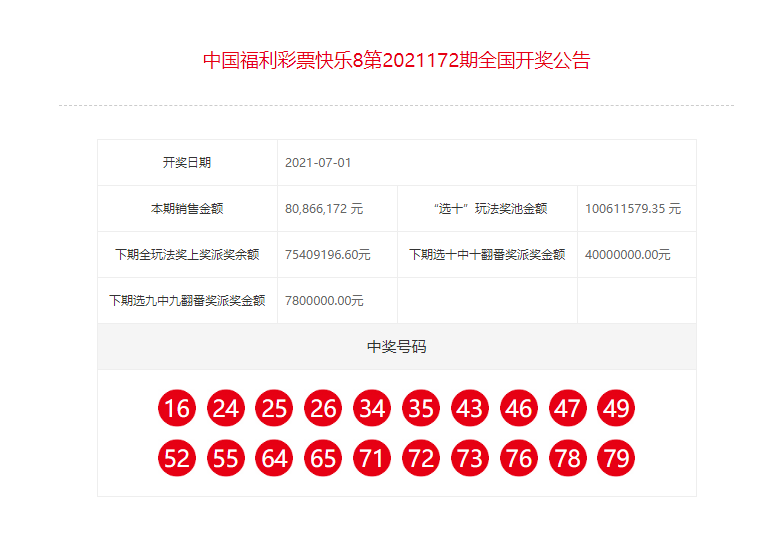Click the value 7800000.00元
The image size is (772, 542).
tap(324, 300)
